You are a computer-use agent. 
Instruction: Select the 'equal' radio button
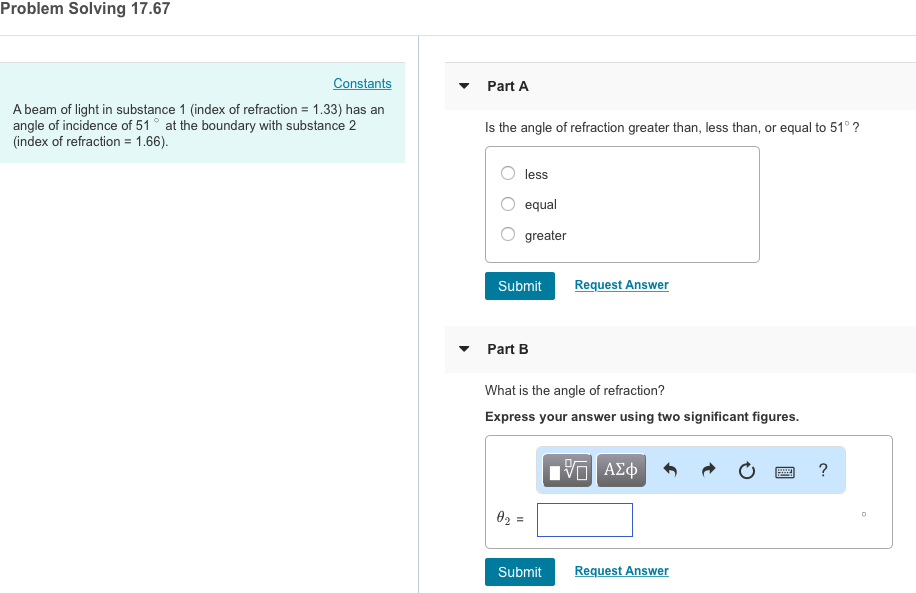(x=508, y=204)
